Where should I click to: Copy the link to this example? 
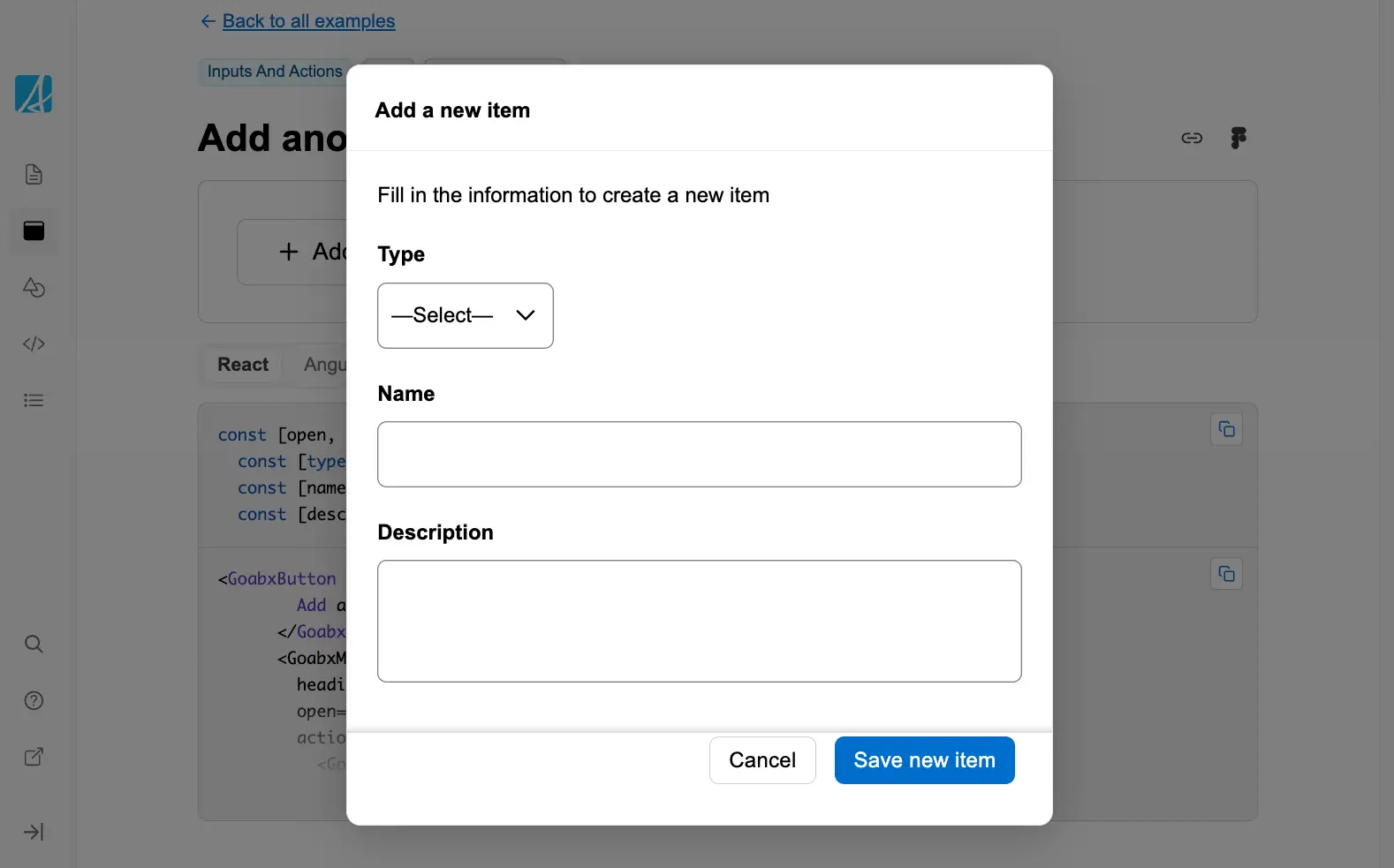1192,138
